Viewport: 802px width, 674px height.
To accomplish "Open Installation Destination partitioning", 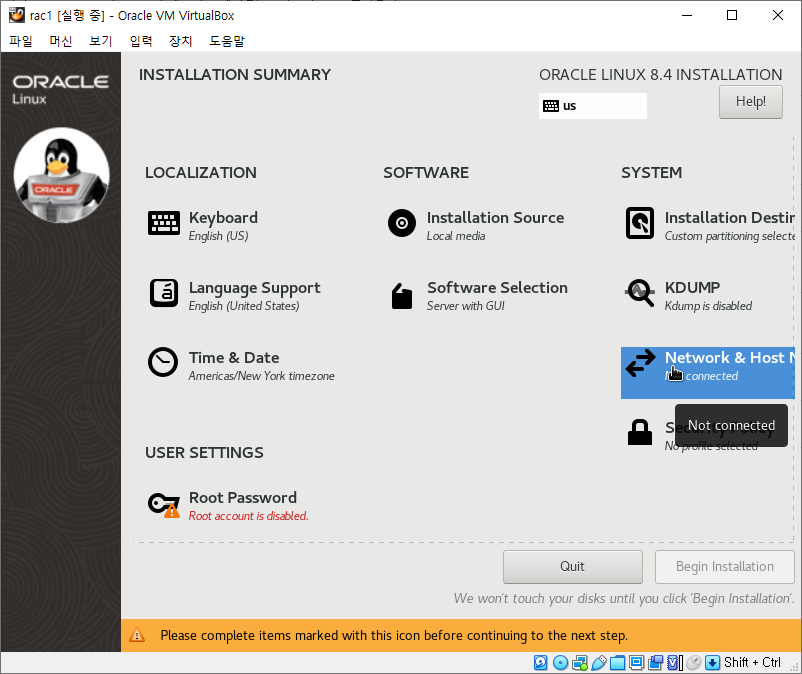I will pos(709,226).
